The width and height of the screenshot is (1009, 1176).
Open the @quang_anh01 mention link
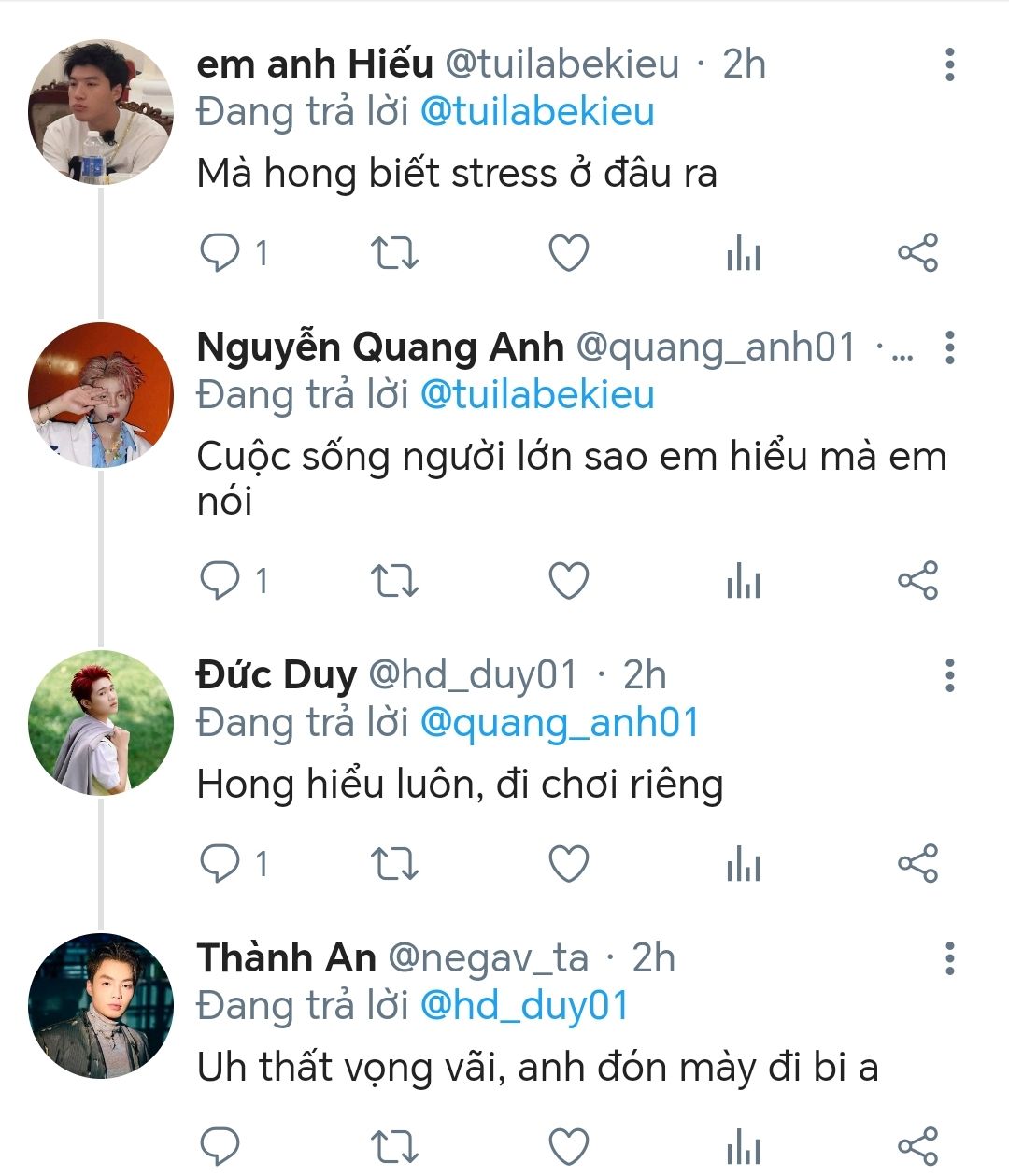pos(559,723)
